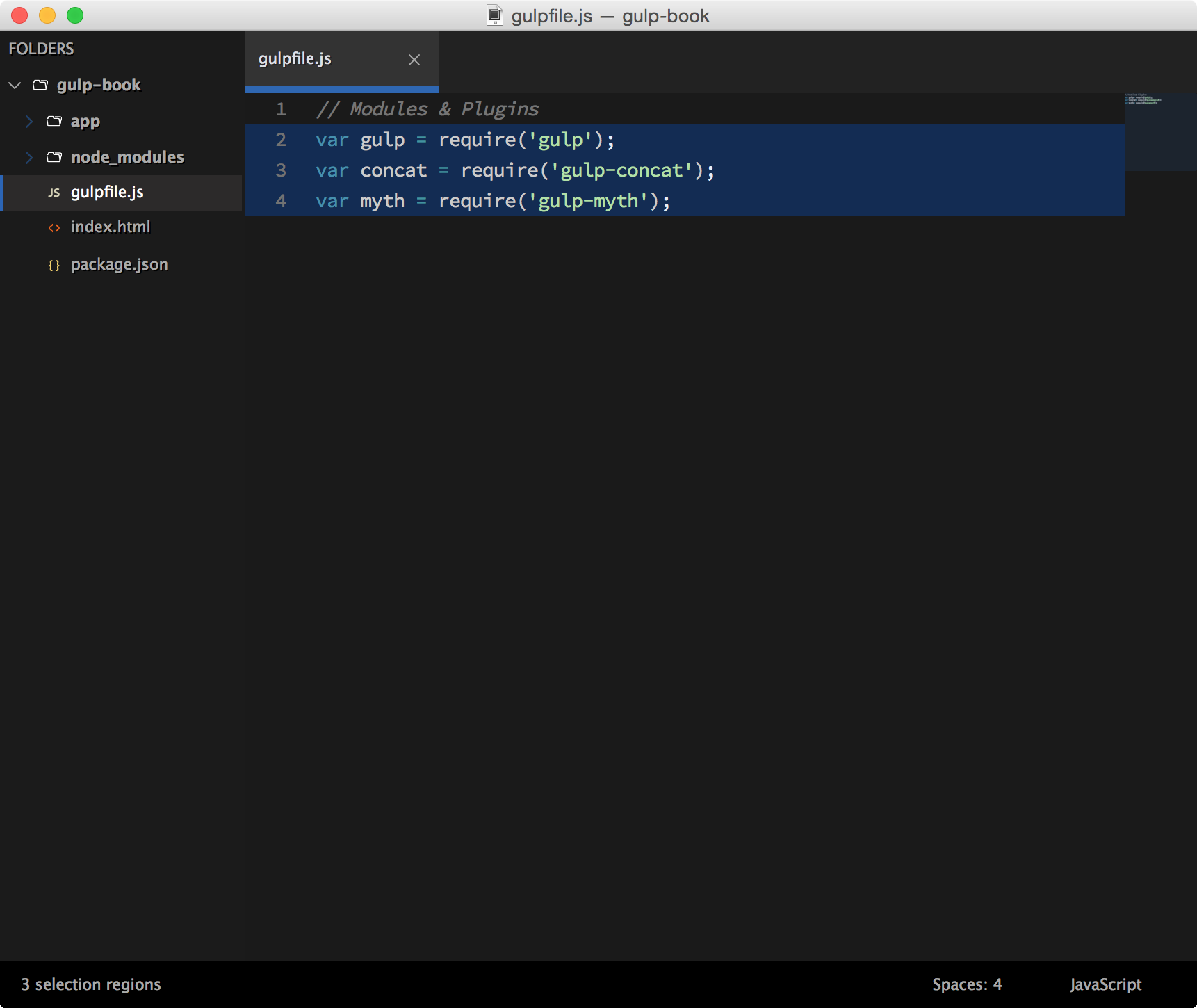The height and width of the screenshot is (1008, 1197).
Task: Select the node_modules folder label
Action: [127, 157]
